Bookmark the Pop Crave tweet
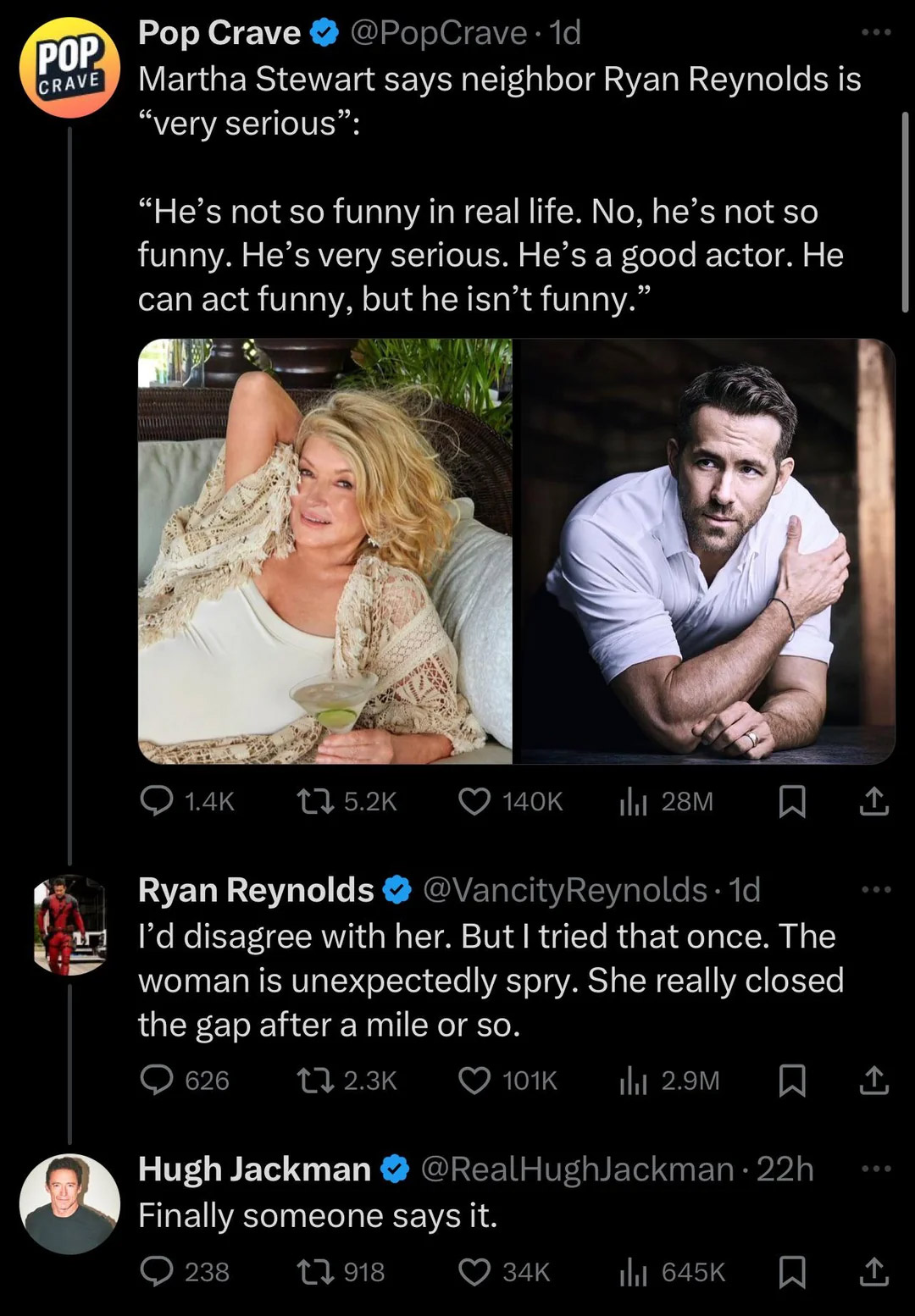 [x=791, y=800]
